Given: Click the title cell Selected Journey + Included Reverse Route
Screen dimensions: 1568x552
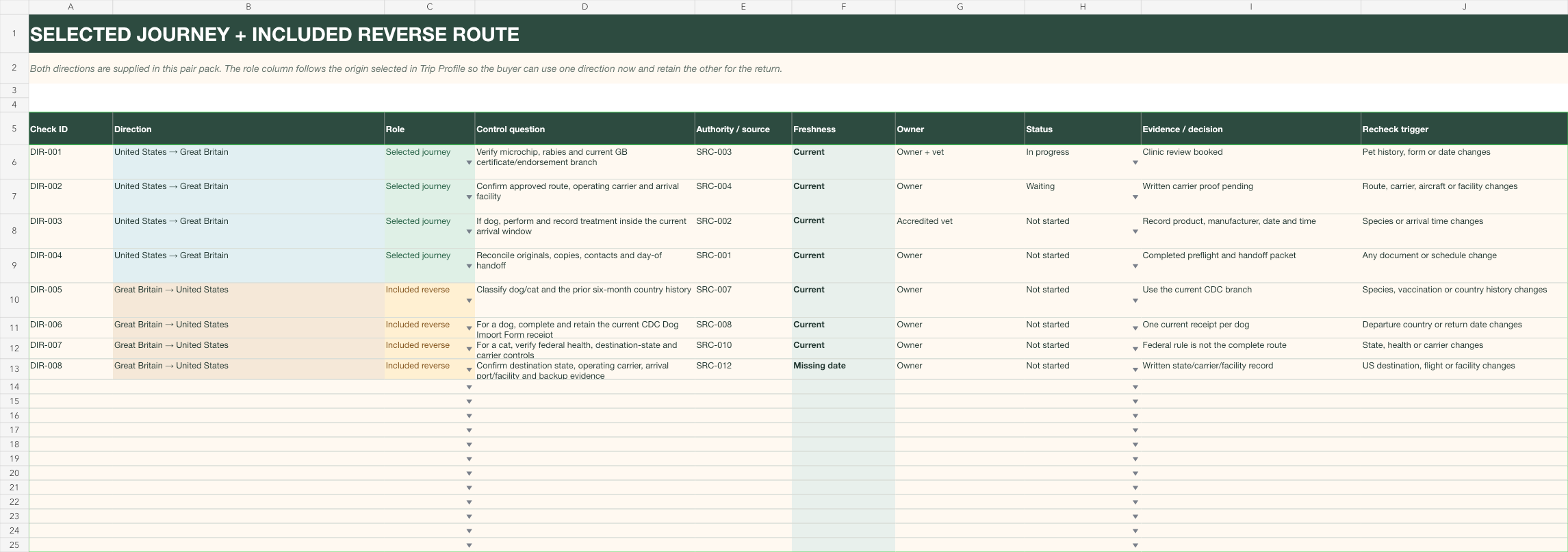Looking at the screenshot, I should point(798,34).
